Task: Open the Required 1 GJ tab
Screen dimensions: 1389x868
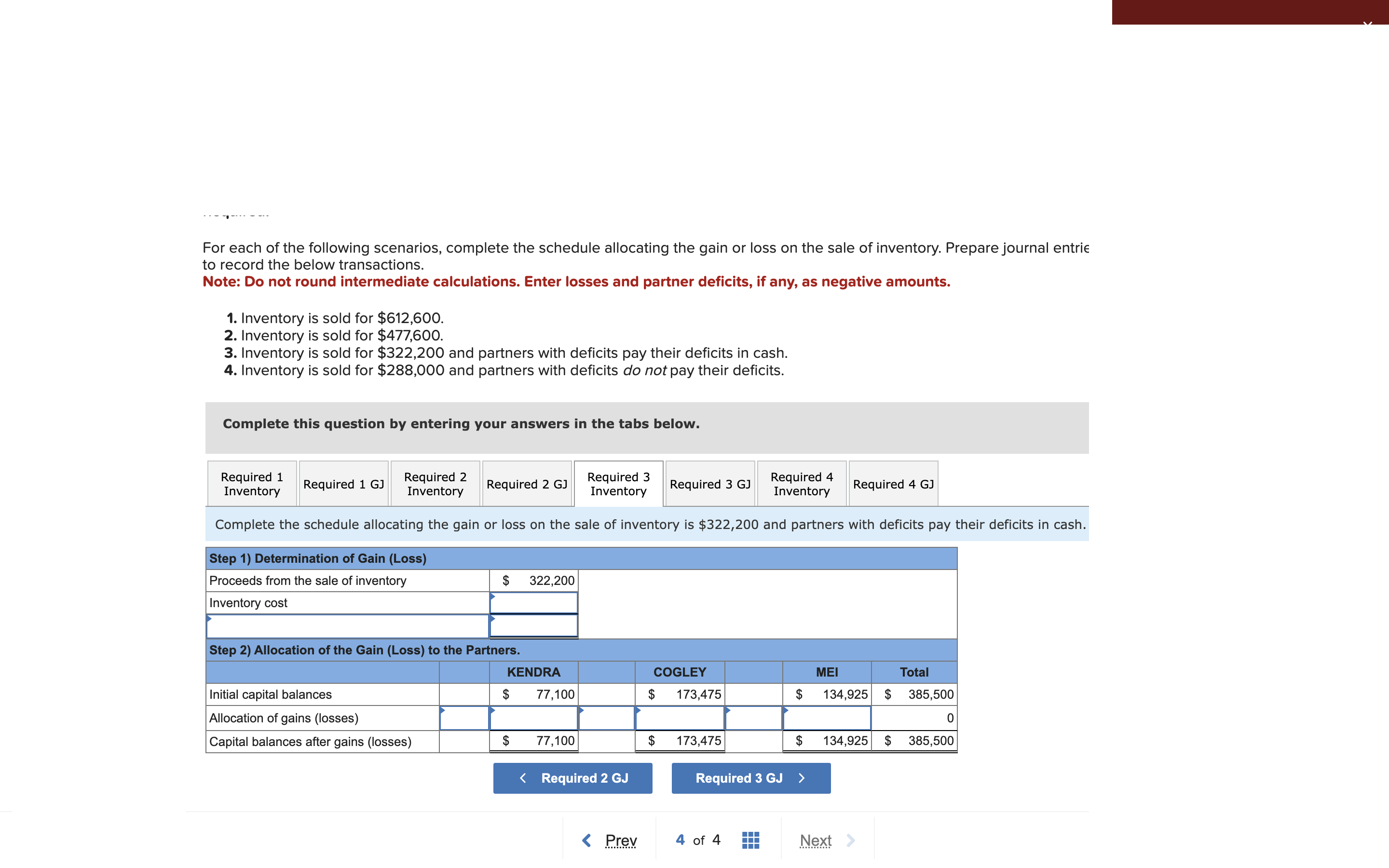Action: click(x=343, y=484)
